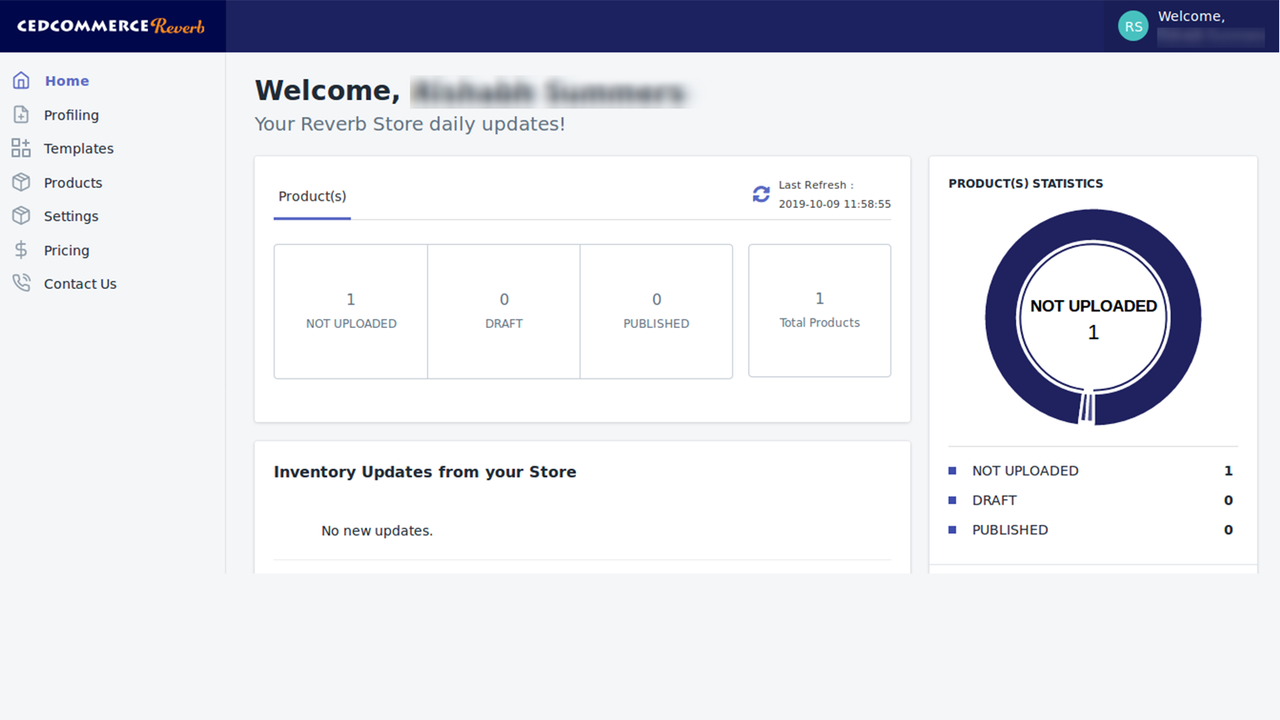Select the Home icon in the sidebar
The height and width of the screenshot is (720, 1280).
coord(22,80)
